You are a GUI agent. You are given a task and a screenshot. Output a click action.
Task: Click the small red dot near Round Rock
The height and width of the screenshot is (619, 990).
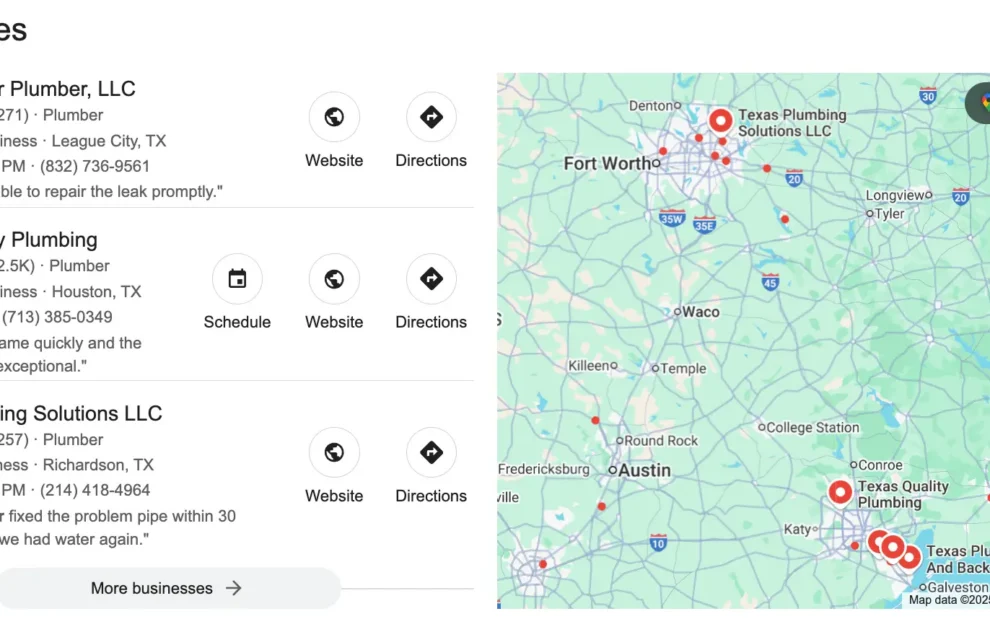(595, 420)
